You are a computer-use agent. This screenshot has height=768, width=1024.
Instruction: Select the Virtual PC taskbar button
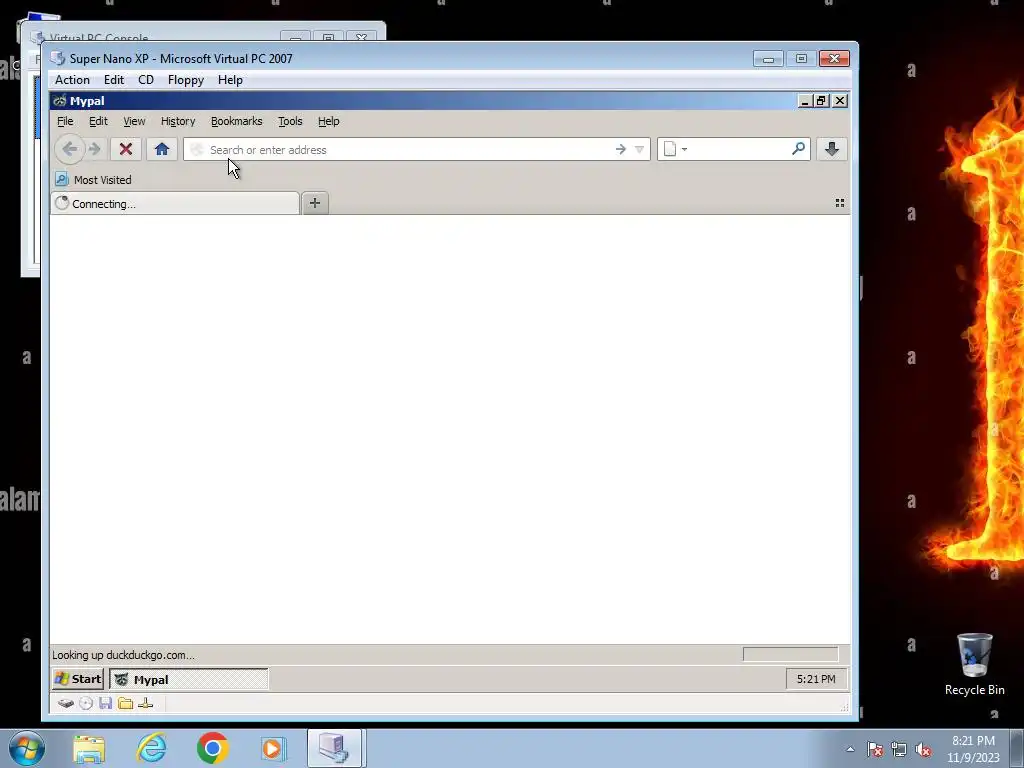pyautogui.click(x=334, y=748)
